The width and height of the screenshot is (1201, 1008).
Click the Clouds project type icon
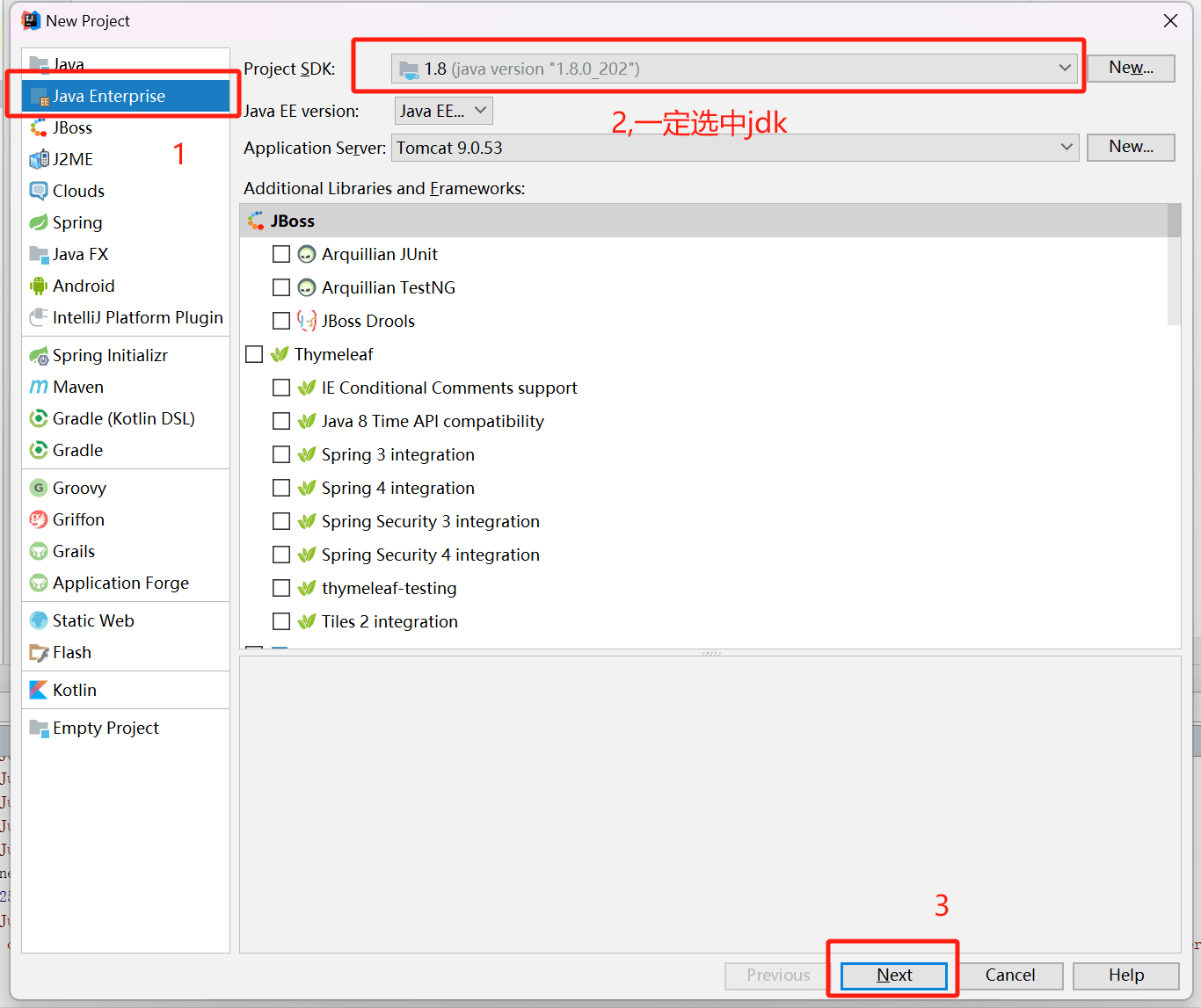point(39,192)
